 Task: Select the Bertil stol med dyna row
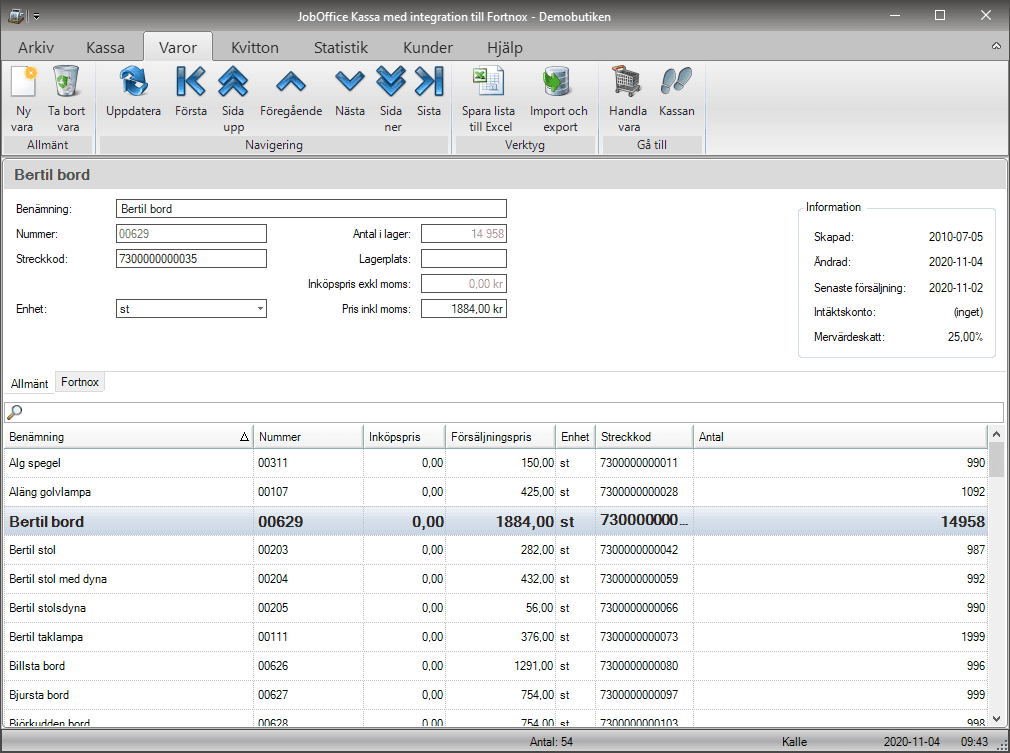[x=496, y=578]
